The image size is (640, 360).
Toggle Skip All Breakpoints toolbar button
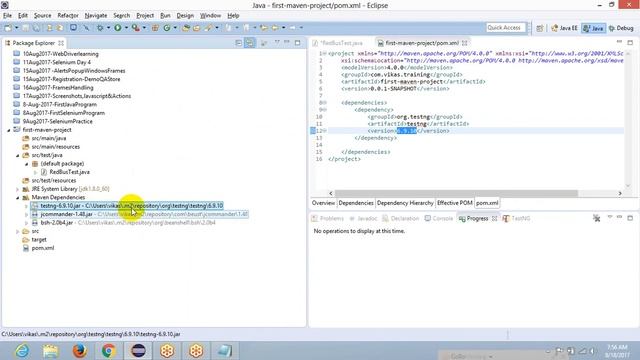tap(86, 28)
